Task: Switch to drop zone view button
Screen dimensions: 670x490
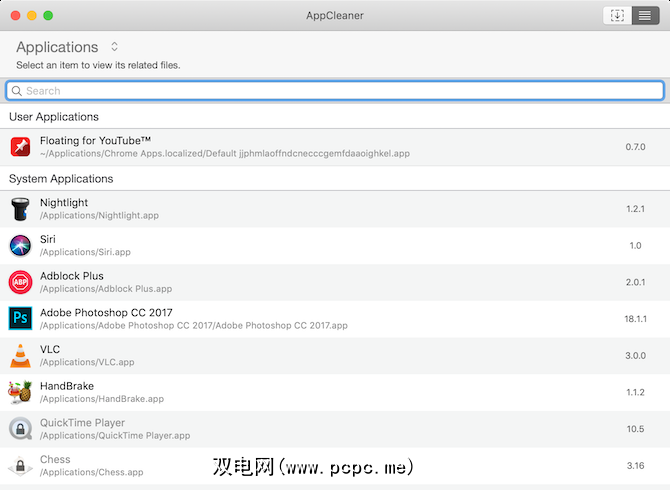Action: 617,16
